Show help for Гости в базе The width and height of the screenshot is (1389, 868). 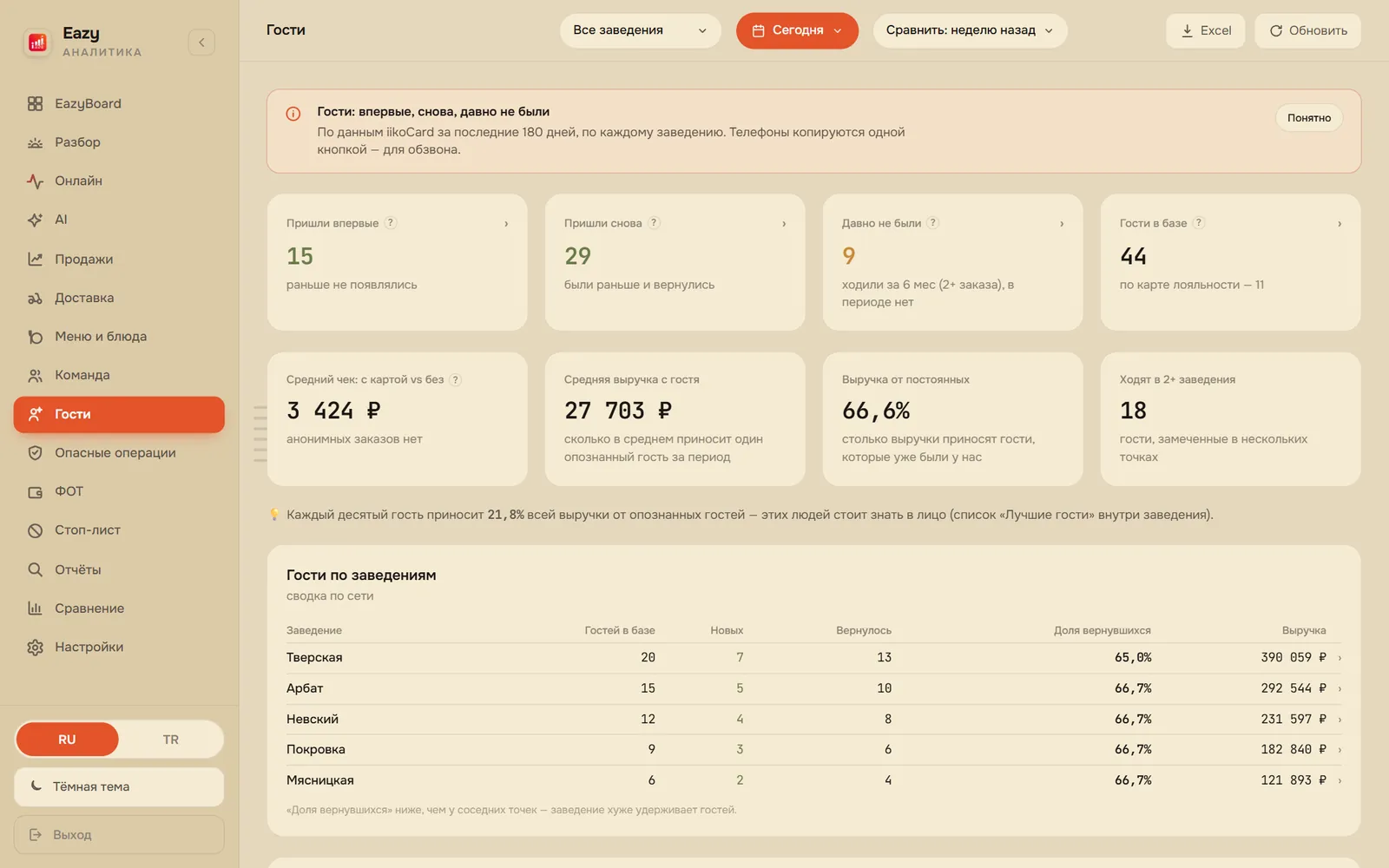[x=1199, y=223]
